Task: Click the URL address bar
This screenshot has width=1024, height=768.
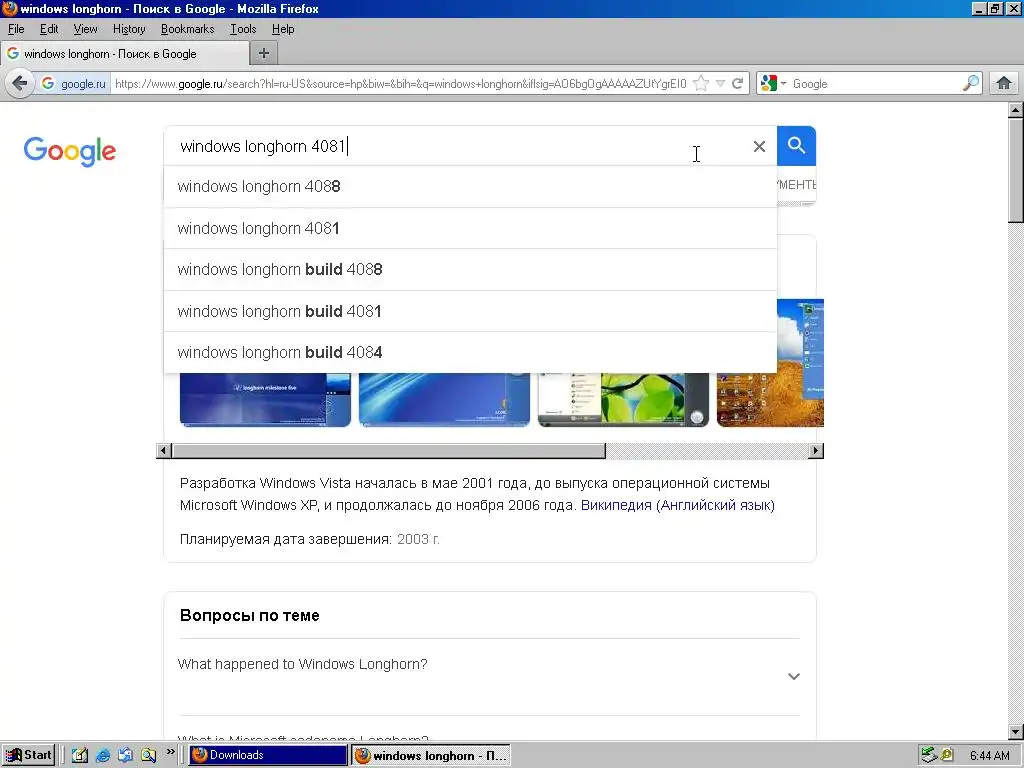Action: pyautogui.click(x=400, y=84)
